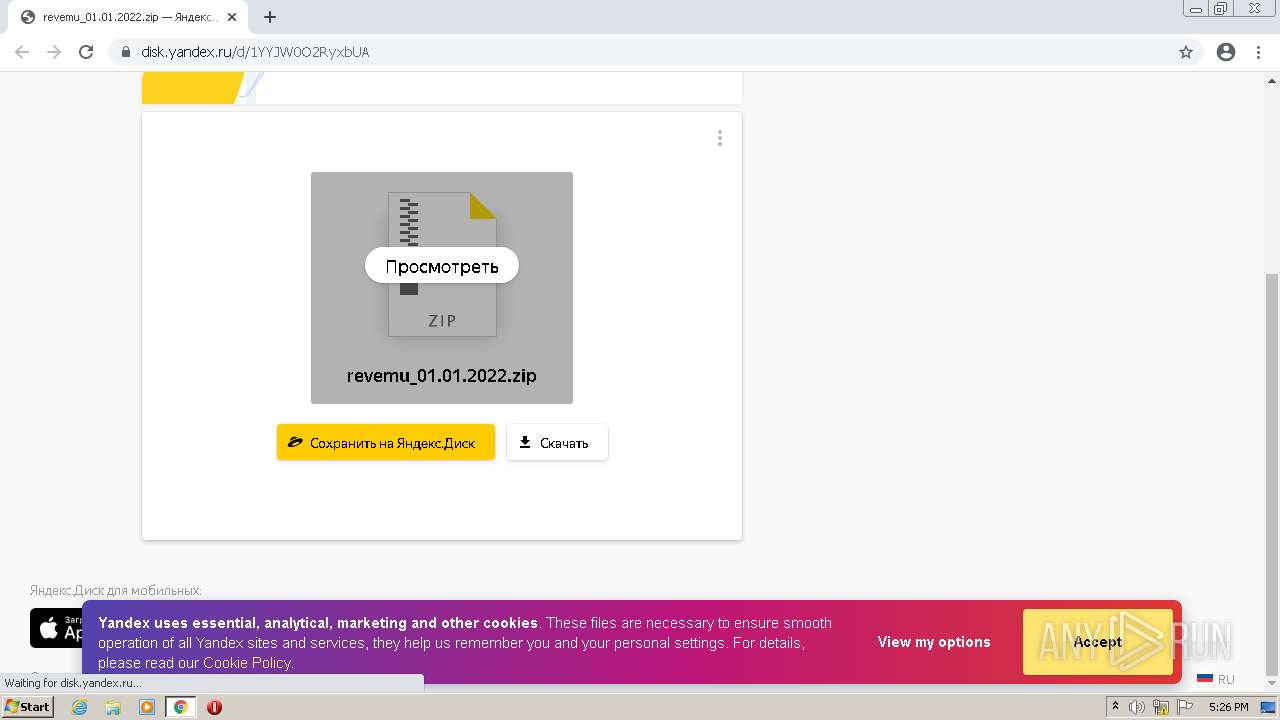Click the Скачать download button

[557, 442]
